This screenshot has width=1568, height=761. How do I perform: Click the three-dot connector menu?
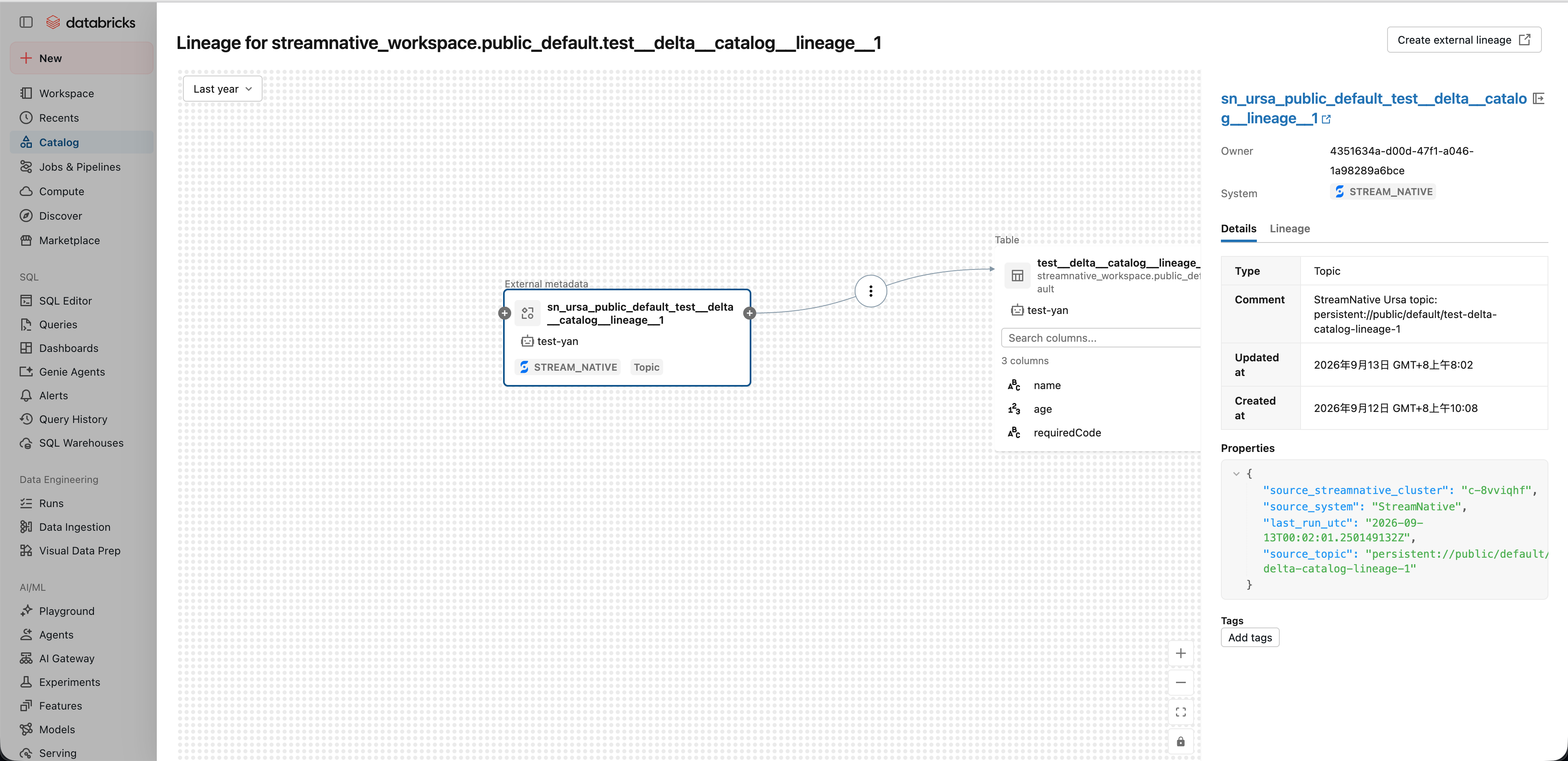coord(871,291)
